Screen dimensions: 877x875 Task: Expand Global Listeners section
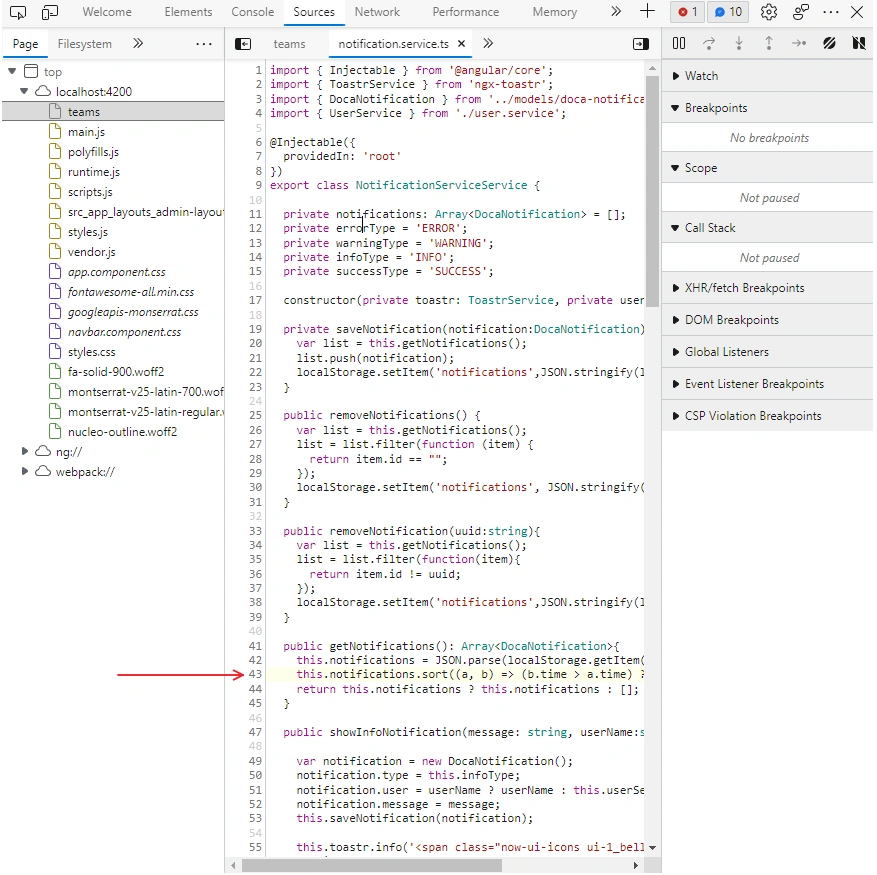pos(767,351)
